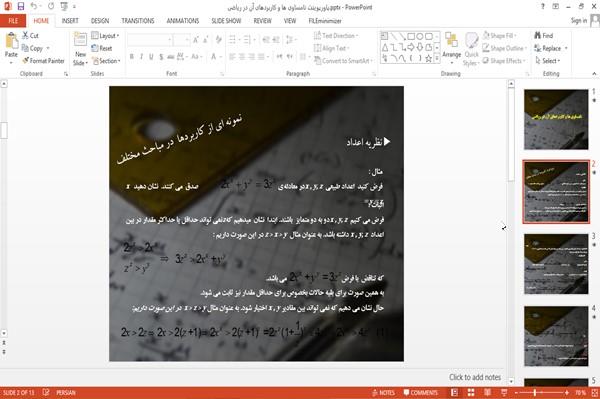Image resolution: width=600 pixels, height=399 pixels.
Task: Toggle Italic formatting
Action: tap(141, 57)
